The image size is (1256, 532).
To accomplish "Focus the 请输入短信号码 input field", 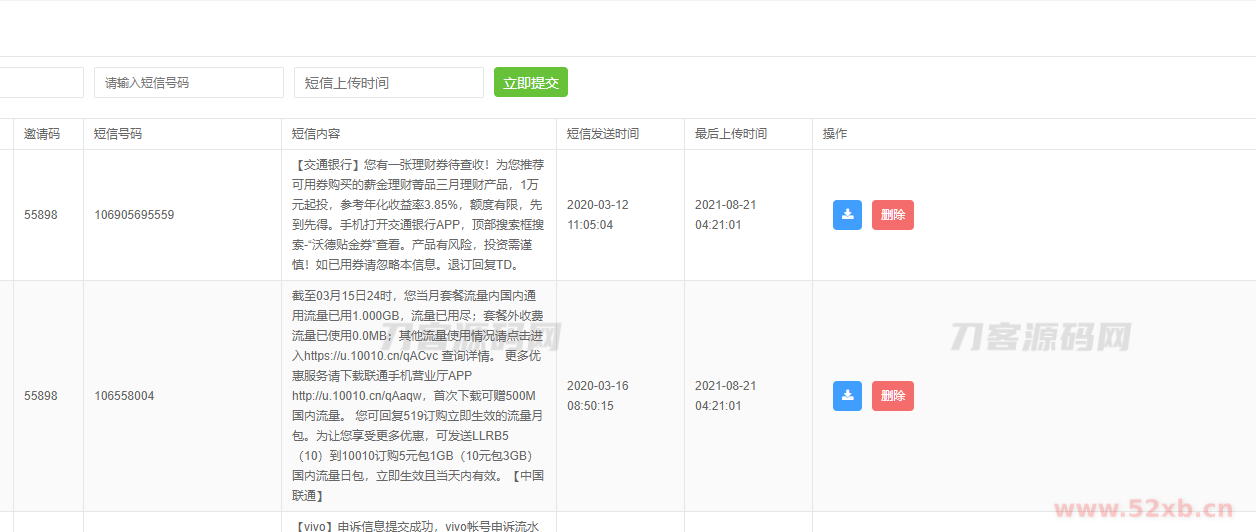I will pyautogui.click(x=188, y=83).
